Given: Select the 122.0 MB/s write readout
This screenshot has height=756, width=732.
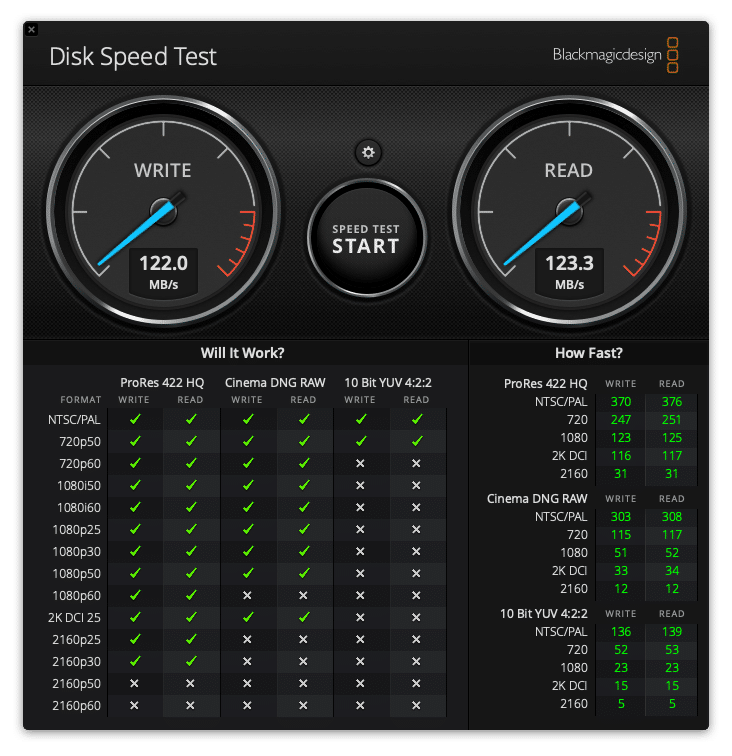Looking at the screenshot, I should pos(163,271).
